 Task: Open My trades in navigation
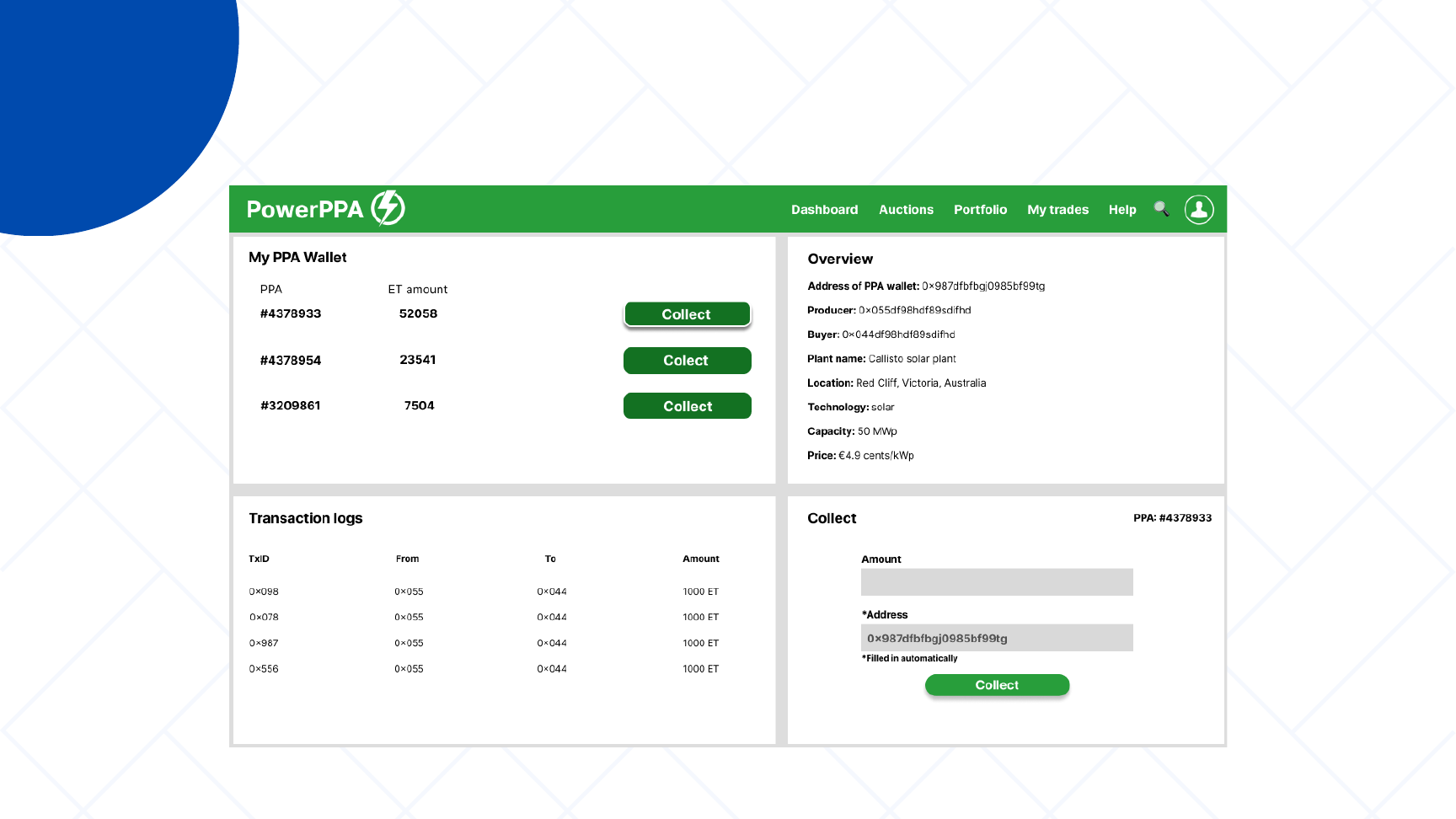tap(1057, 210)
